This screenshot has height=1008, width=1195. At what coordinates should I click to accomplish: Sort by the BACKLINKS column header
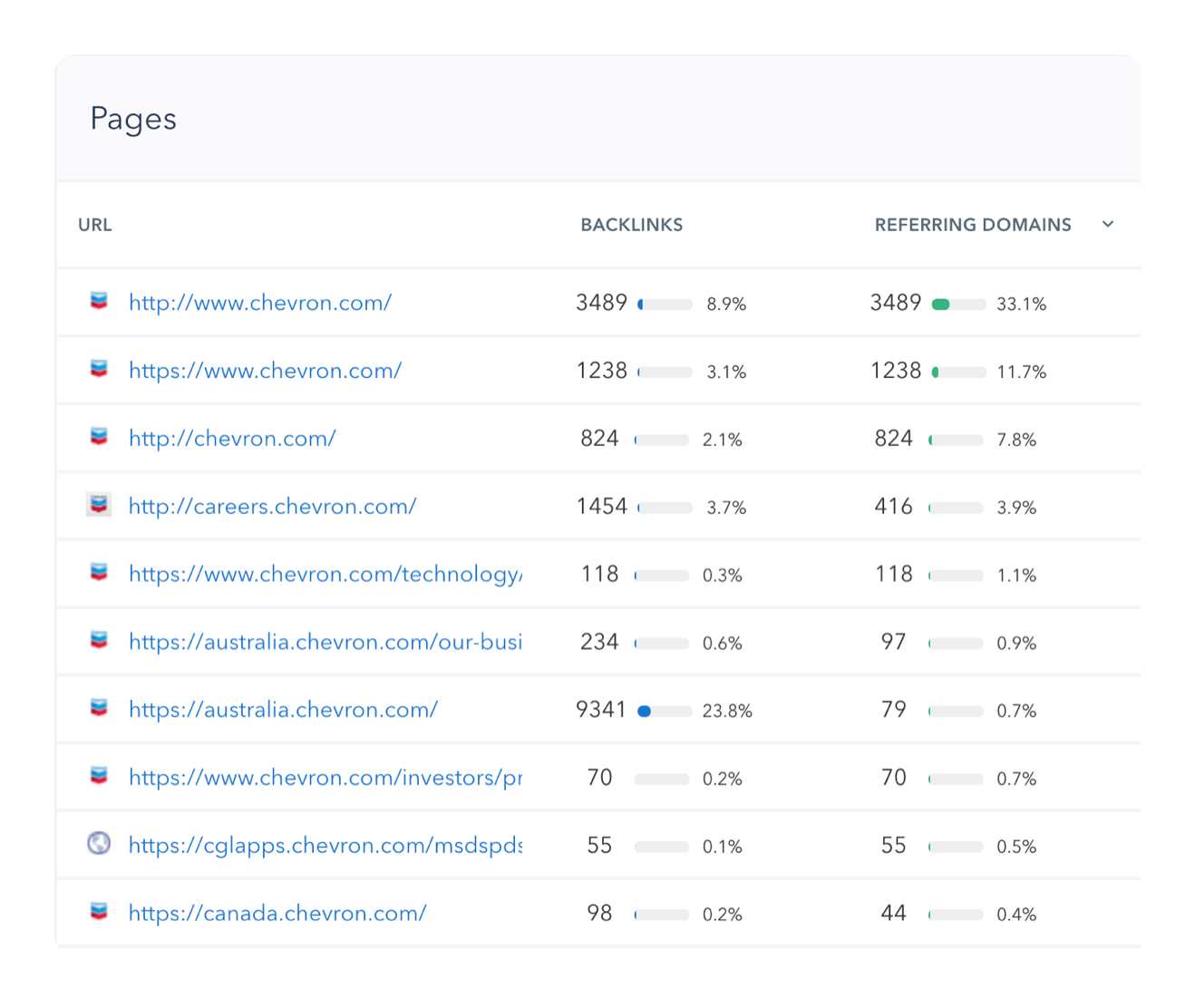[x=632, y=225]
